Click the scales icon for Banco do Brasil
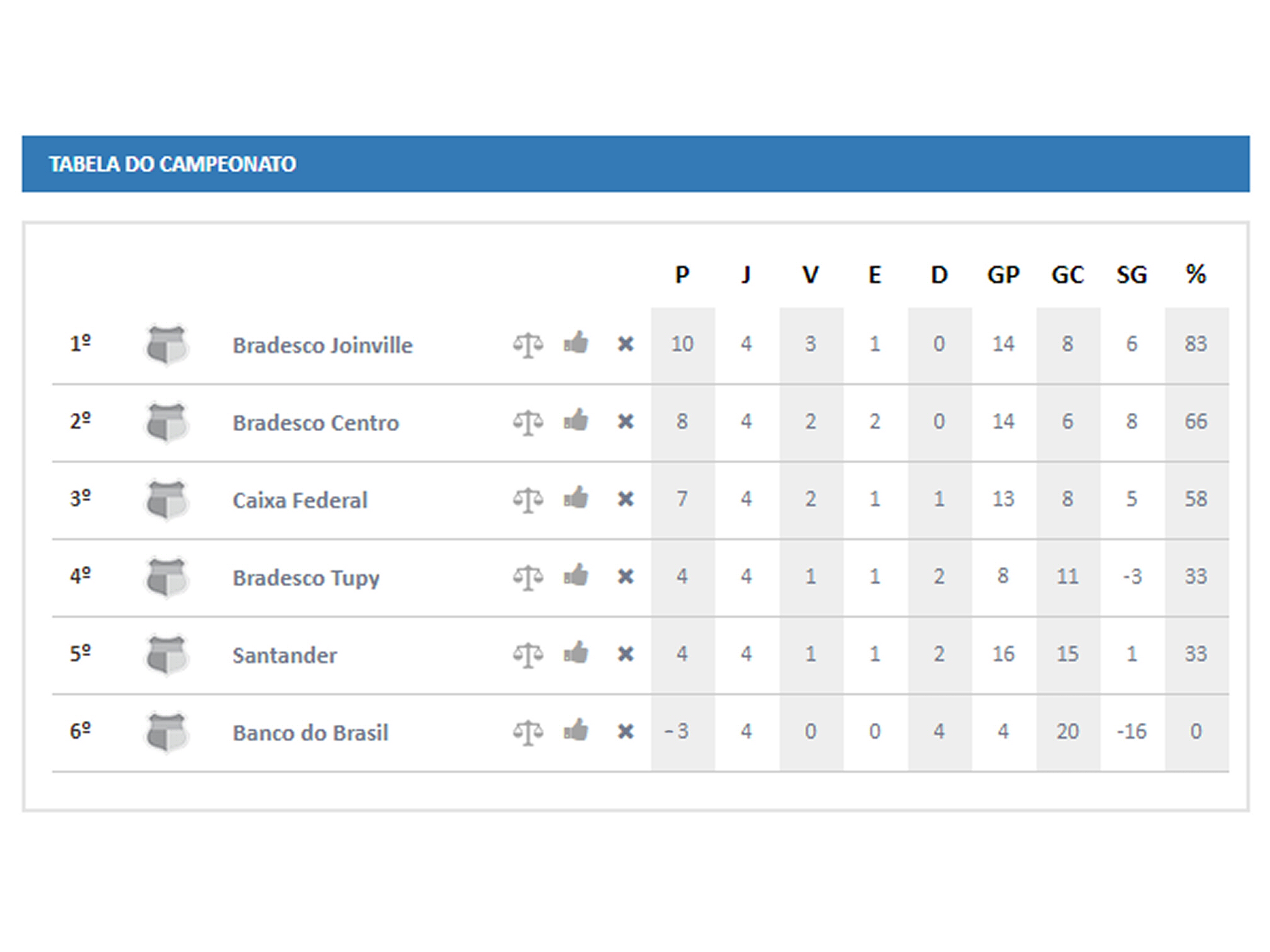The height and width of the screenshot is (952, 1270). (528, 732)
